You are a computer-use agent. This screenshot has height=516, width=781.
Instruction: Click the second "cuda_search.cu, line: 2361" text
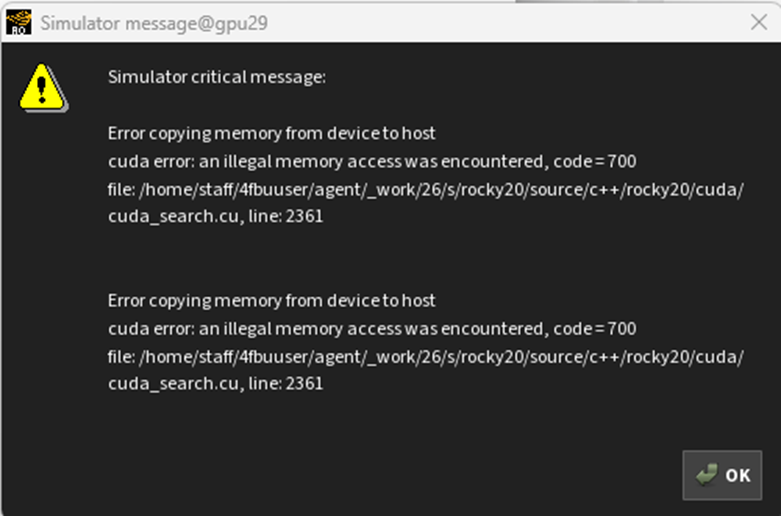pos(216,384)
